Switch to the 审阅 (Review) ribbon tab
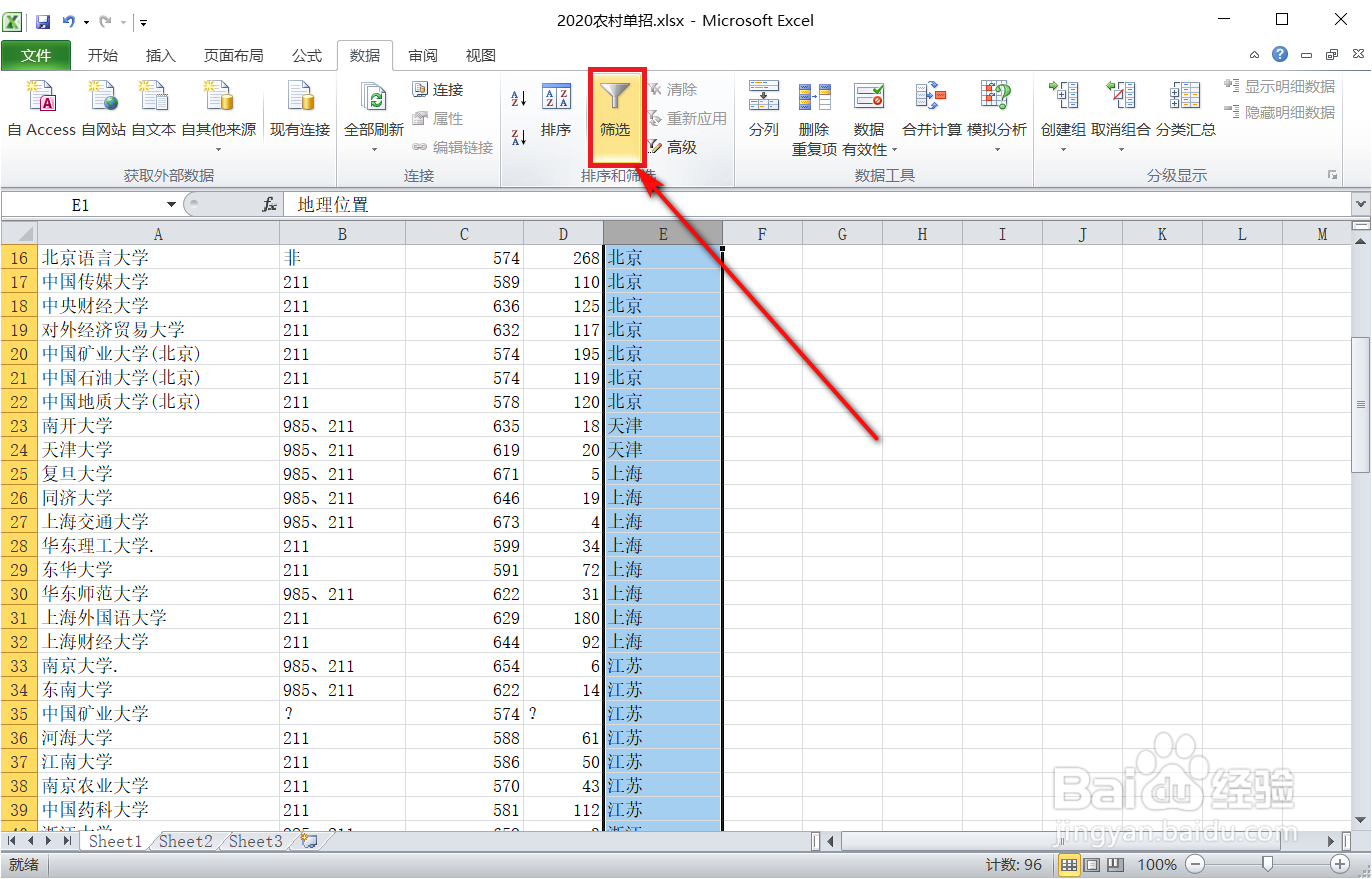Image resolution: width=1372 pixels, height=879 pixels. tap(422, 55)
